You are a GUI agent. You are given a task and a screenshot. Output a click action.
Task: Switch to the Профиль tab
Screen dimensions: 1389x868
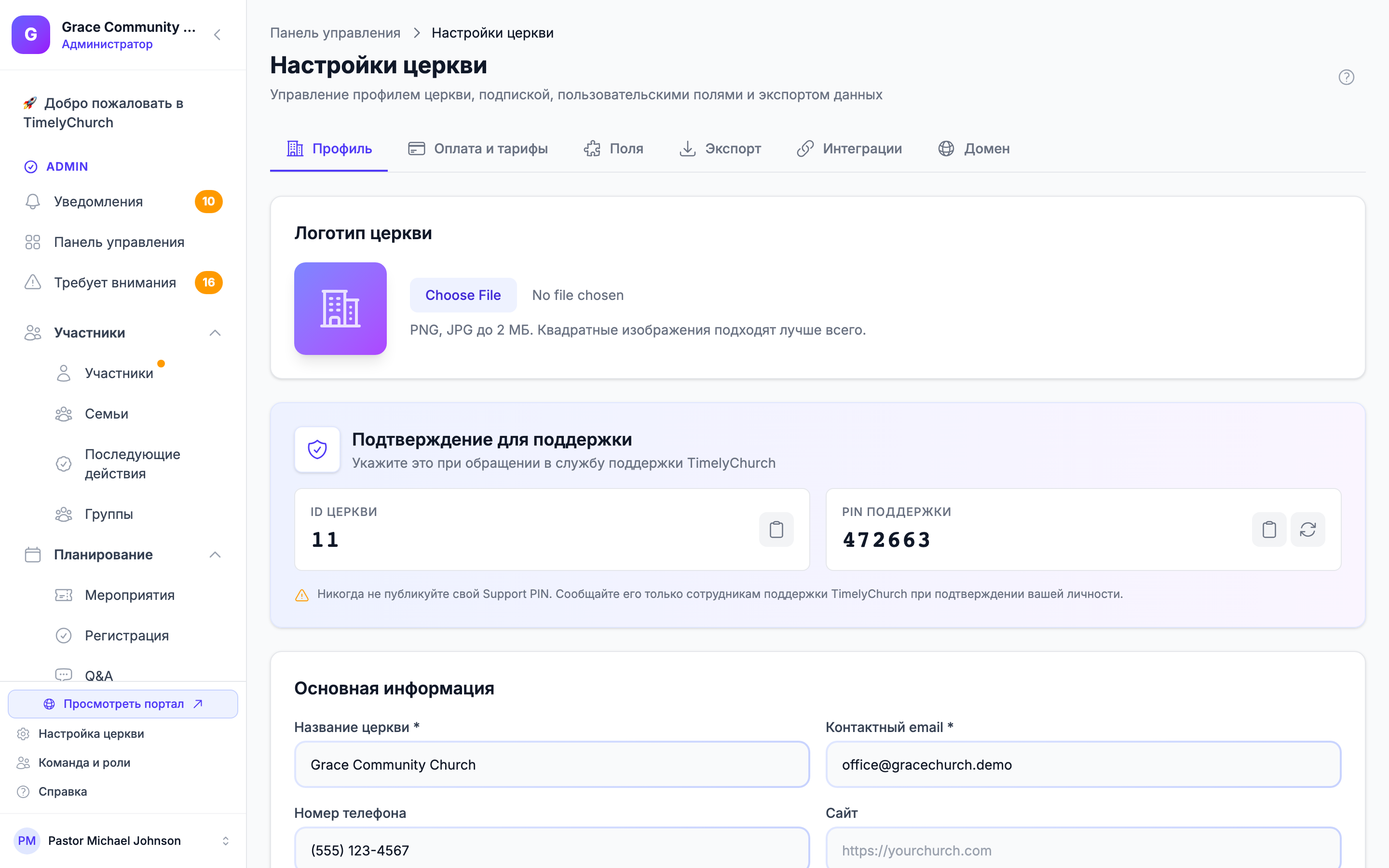click(x=329, y=149)
